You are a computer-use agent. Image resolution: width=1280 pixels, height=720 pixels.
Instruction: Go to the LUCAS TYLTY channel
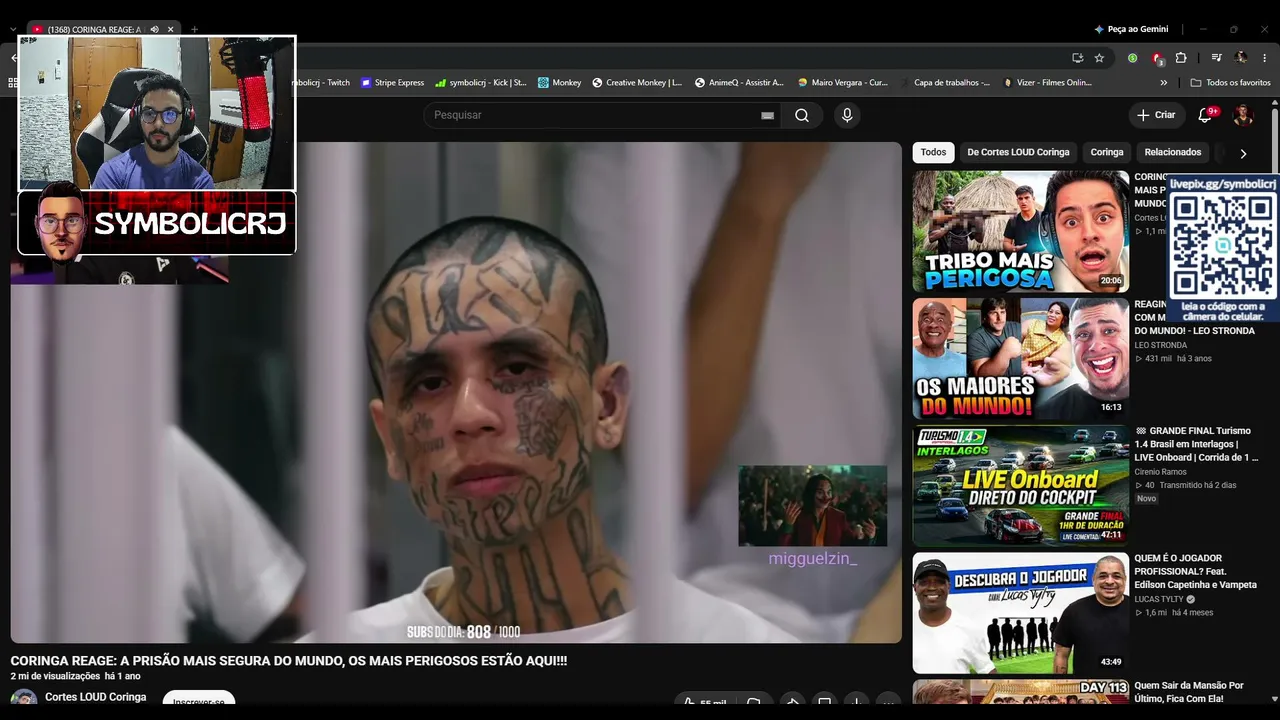[x=1158, y=599]
